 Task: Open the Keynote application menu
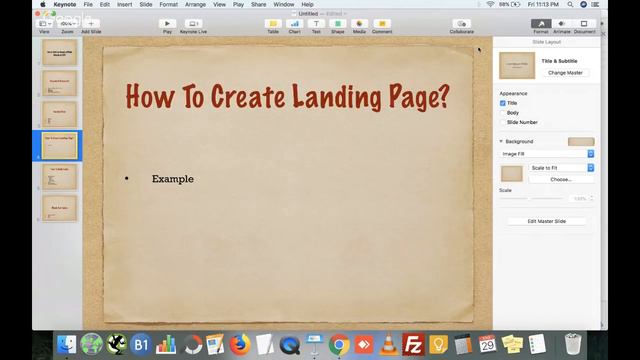pyautogui.click(x=65, y=4)
